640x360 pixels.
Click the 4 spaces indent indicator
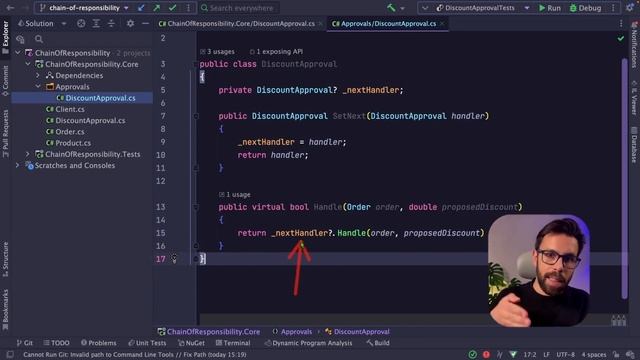pyautogui.click(x=594, y=354)
